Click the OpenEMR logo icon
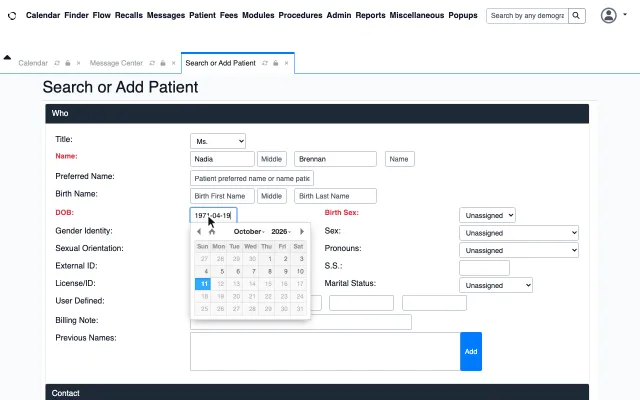 (x=12, y=16)
